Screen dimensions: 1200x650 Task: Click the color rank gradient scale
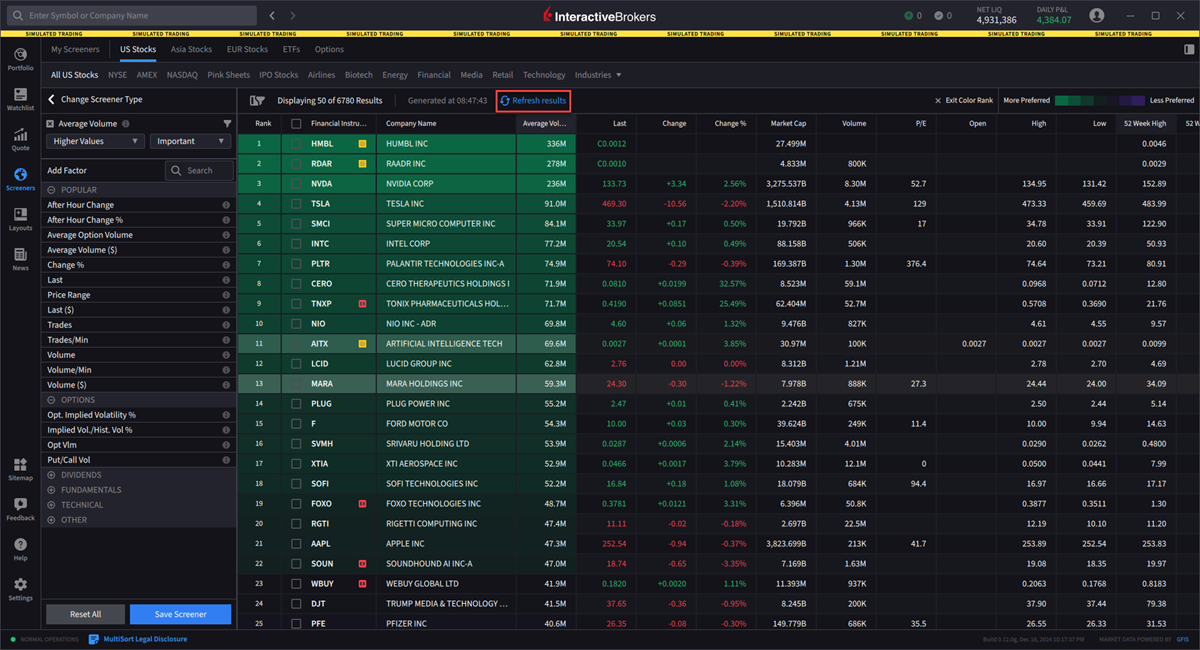click(x=1100, y=101)
